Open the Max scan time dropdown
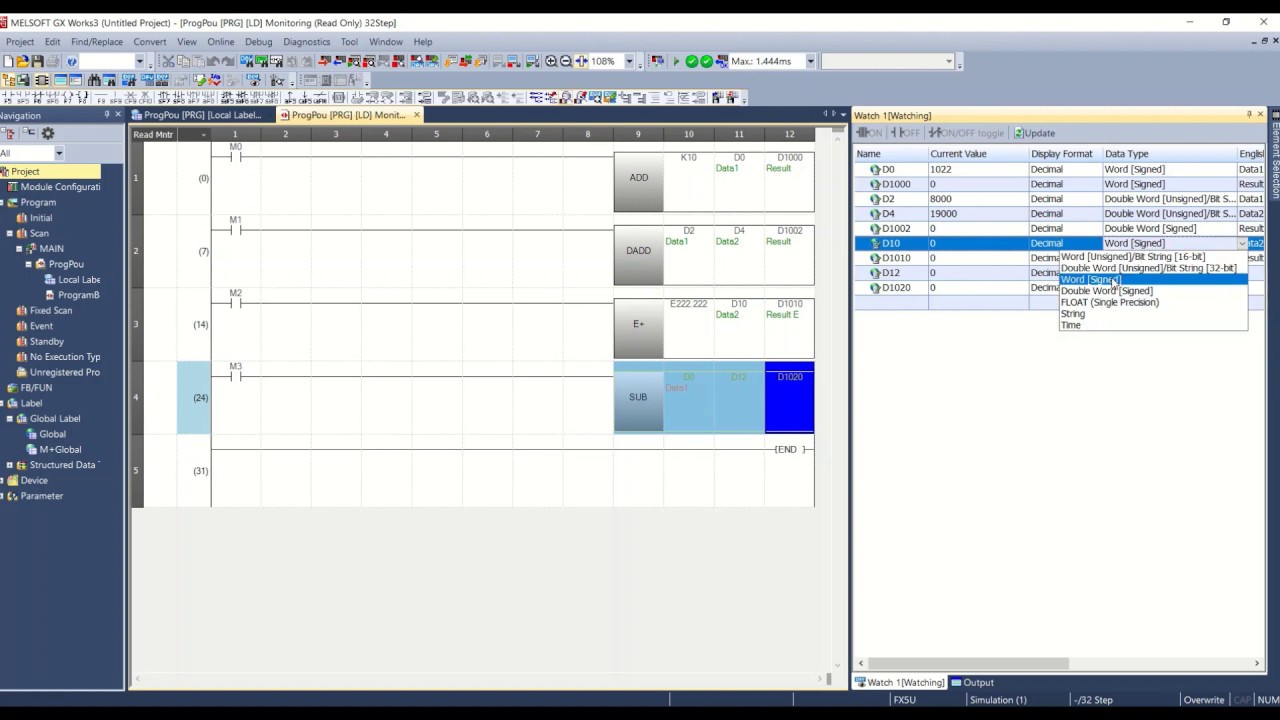 [x=810, y=61]
